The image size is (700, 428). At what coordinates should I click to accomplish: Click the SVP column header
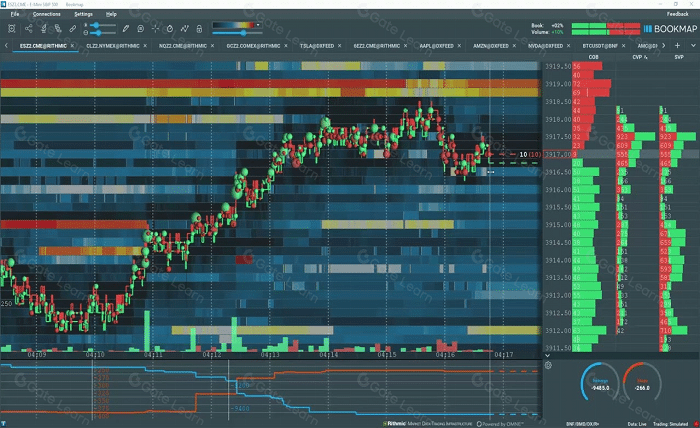(x=679, y=57)
